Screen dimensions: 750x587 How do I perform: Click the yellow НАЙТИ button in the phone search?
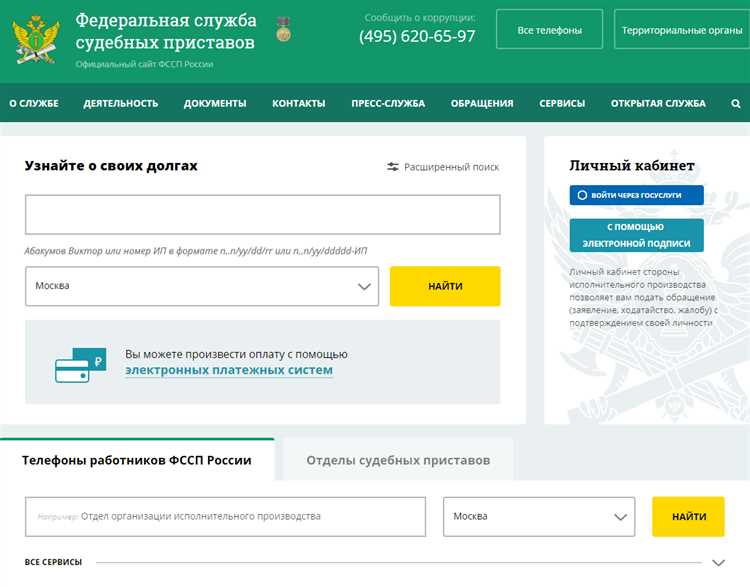pyautogui.click(x=688, y=517)
